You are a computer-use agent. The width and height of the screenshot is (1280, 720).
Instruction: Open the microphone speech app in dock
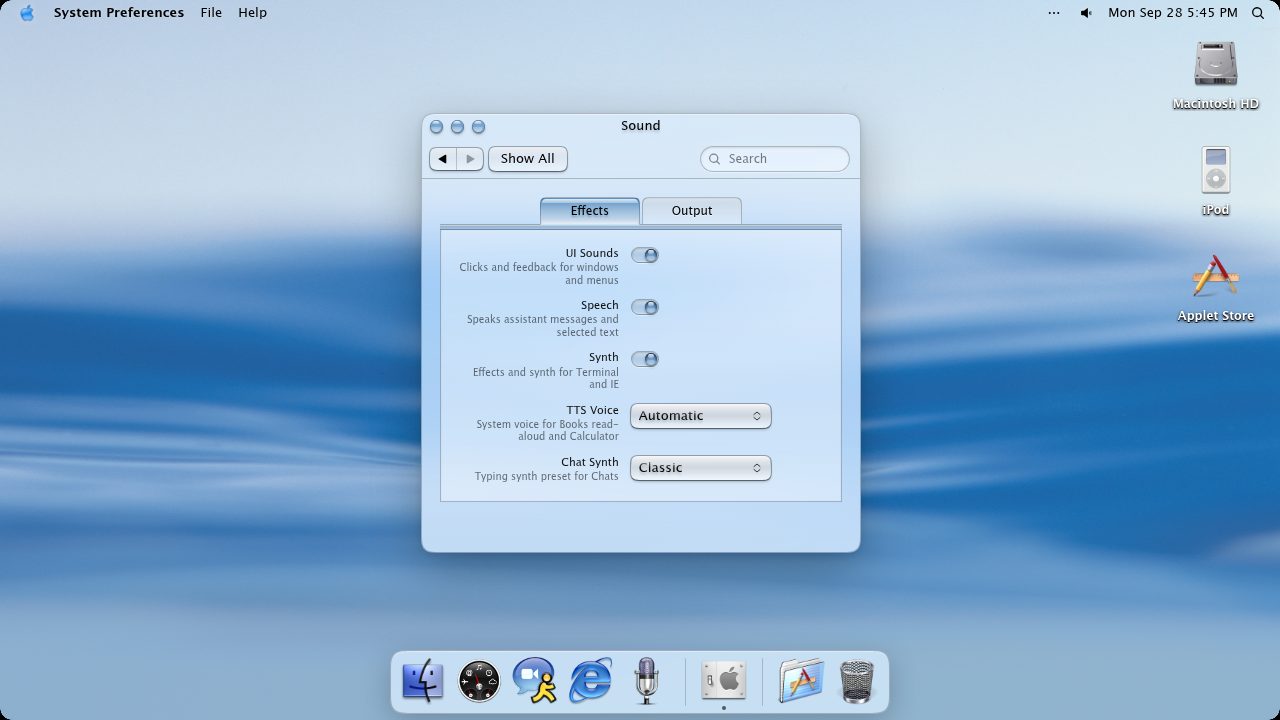647,681
